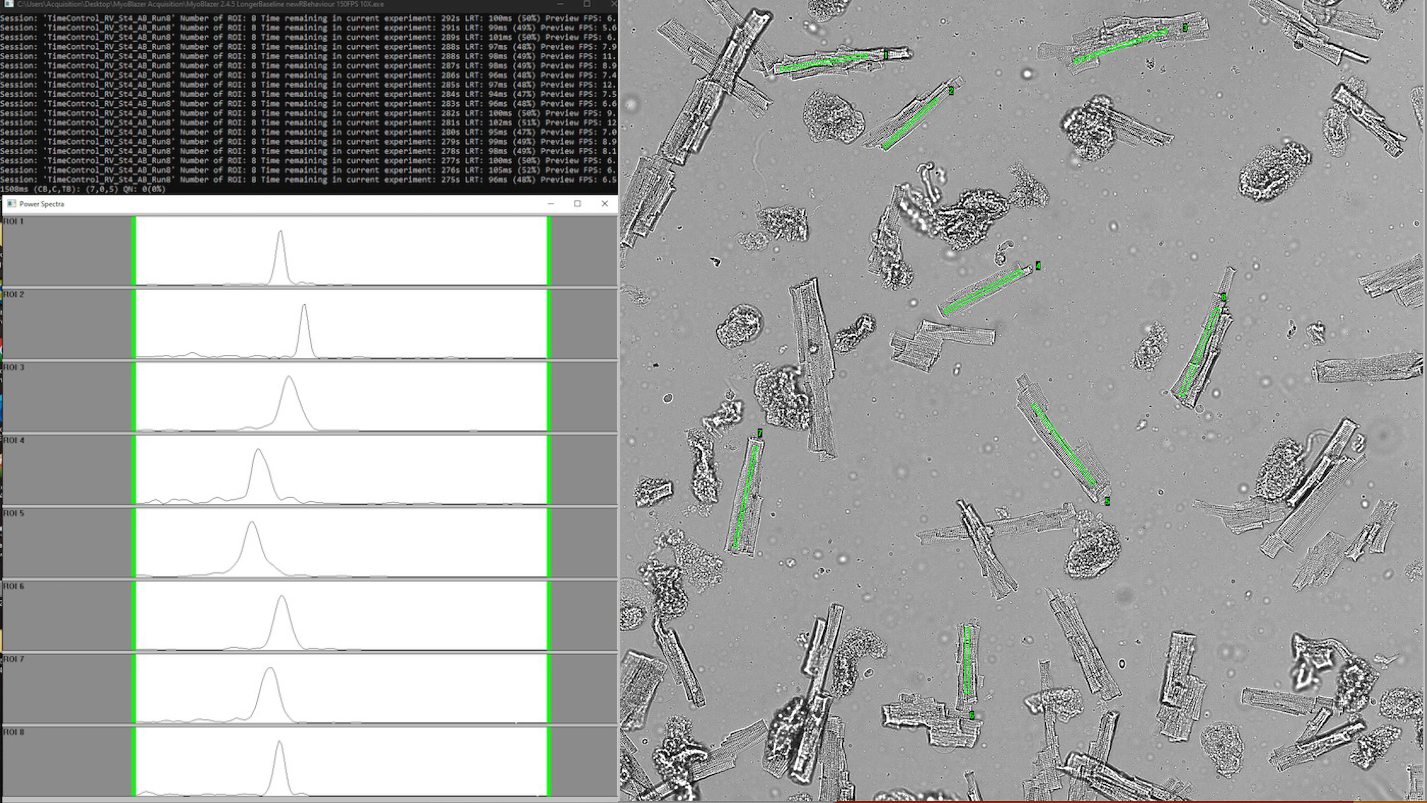Click the peak of the ROI 1 spectrum
1427x803 pixels.
[x=281, y=233]
